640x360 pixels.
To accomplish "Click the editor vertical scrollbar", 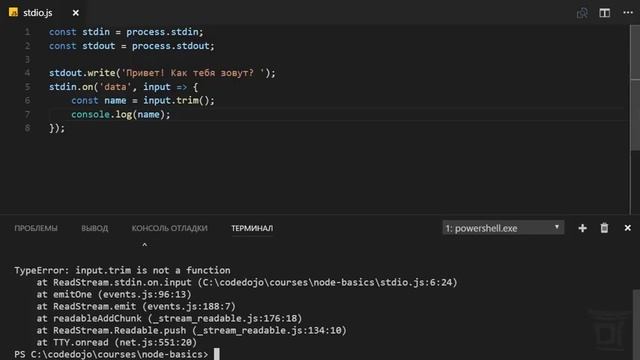I will (x=635, y=88).
